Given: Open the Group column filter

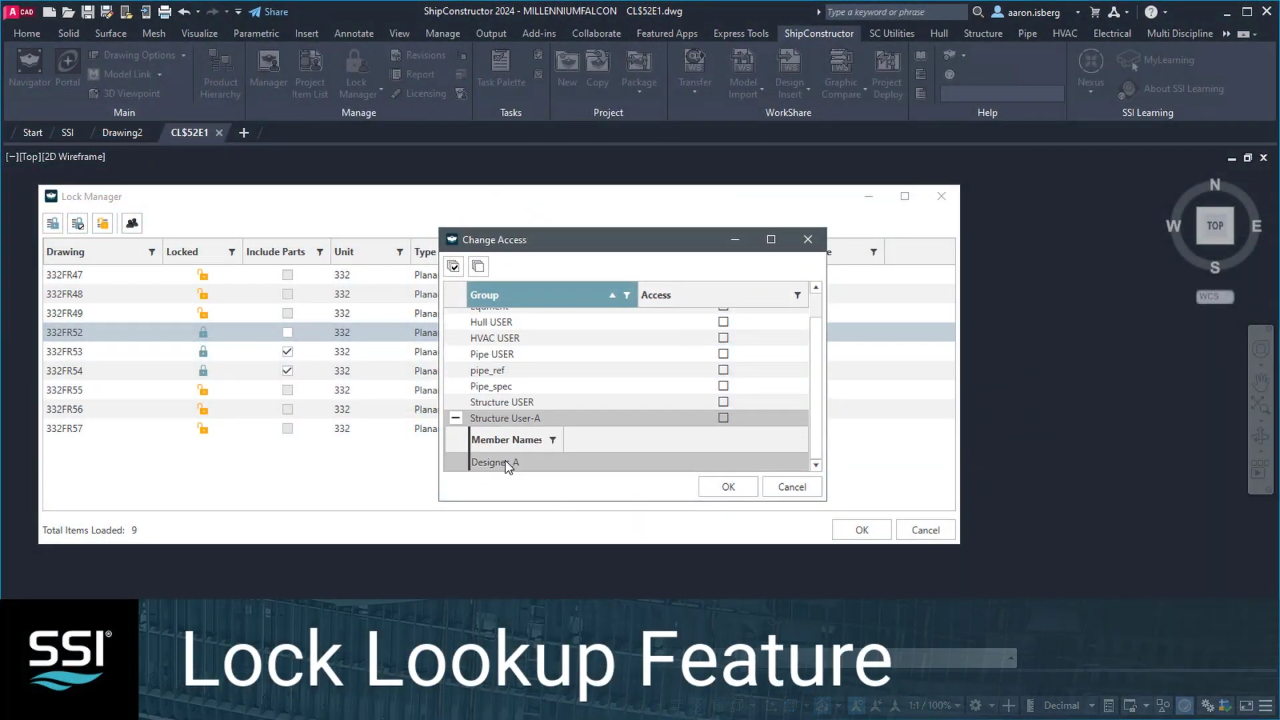Looking at the screenshot, I should (x=627, y=295).
